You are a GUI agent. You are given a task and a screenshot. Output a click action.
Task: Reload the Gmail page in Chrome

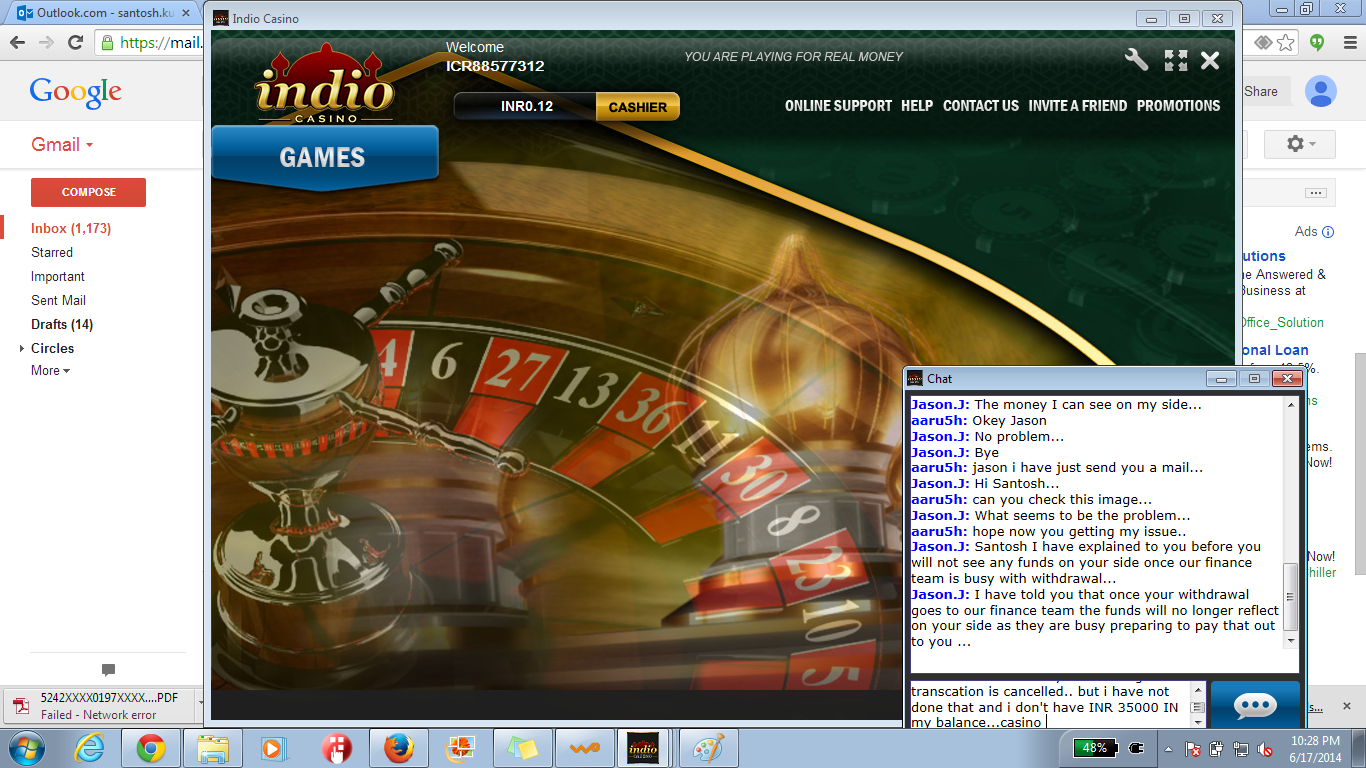(75, 43)
